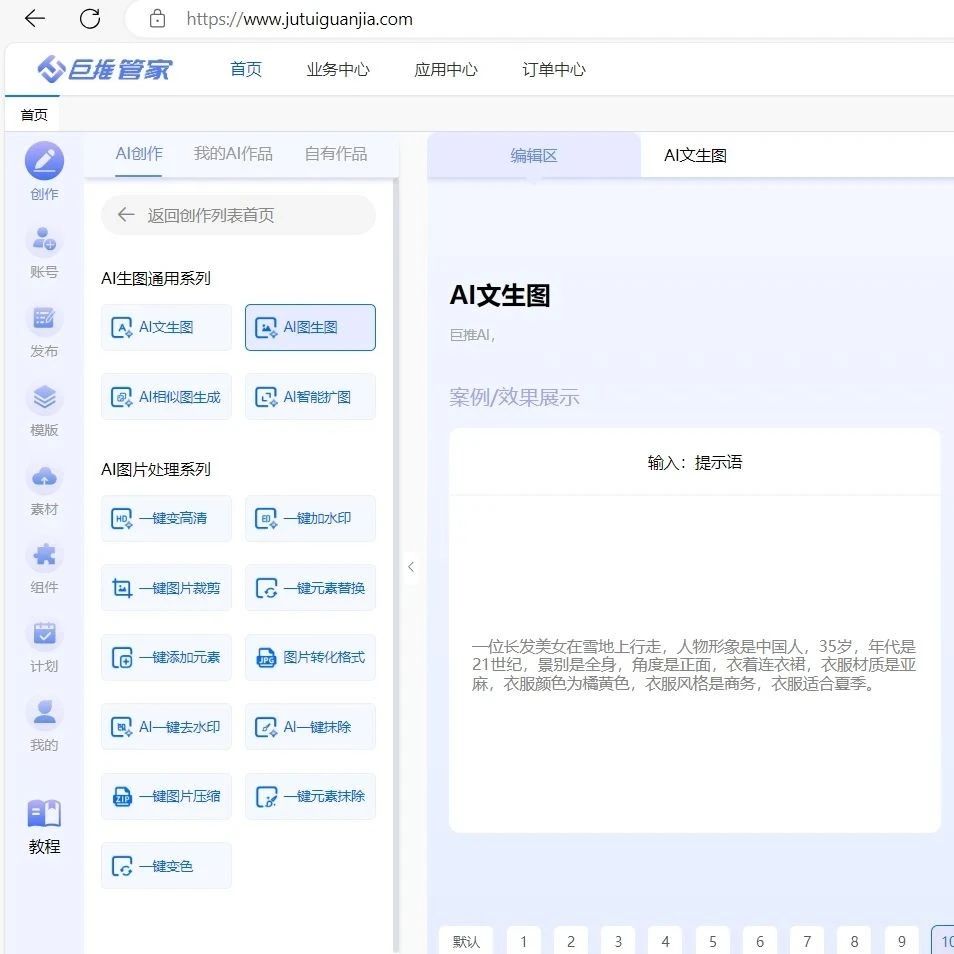
Task: Open the 我的 profile icon
Action: [44, 713]
